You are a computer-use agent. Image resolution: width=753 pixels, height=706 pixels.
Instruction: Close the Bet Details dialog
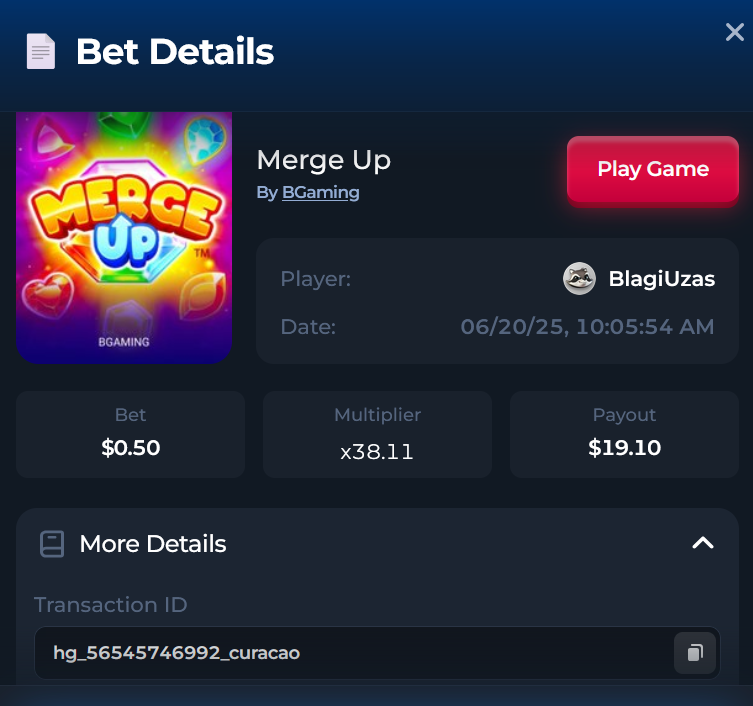734,32
